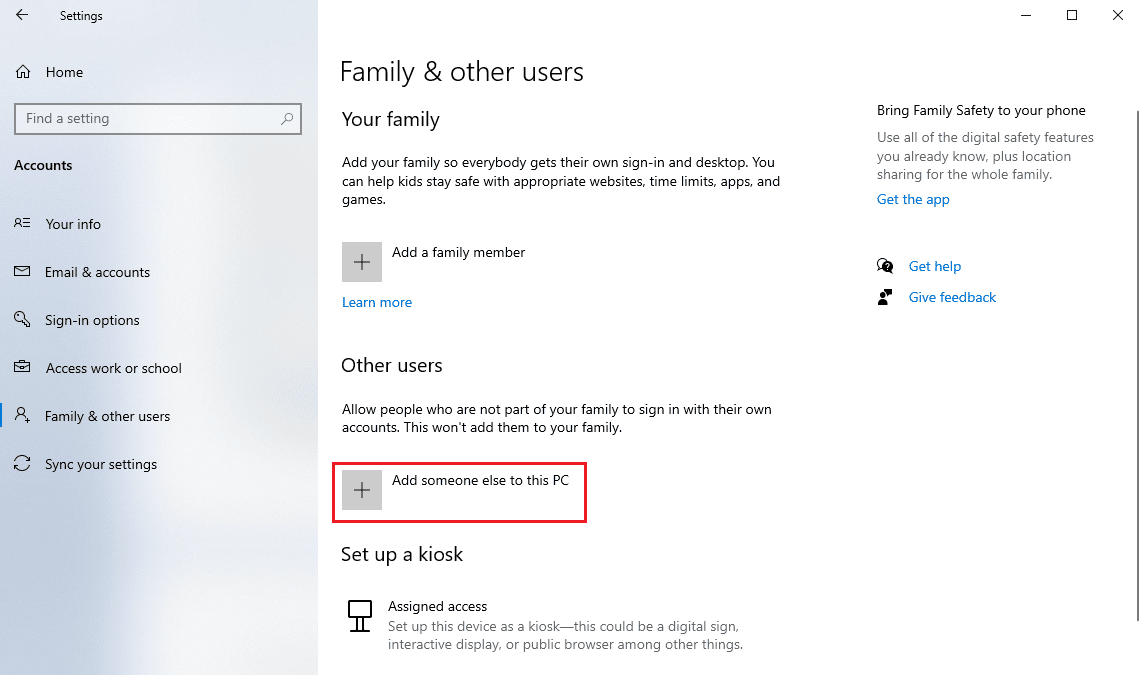Click the Email & accounts envelope icon
The image size is (1141, 675).
(x=22, y=271)
